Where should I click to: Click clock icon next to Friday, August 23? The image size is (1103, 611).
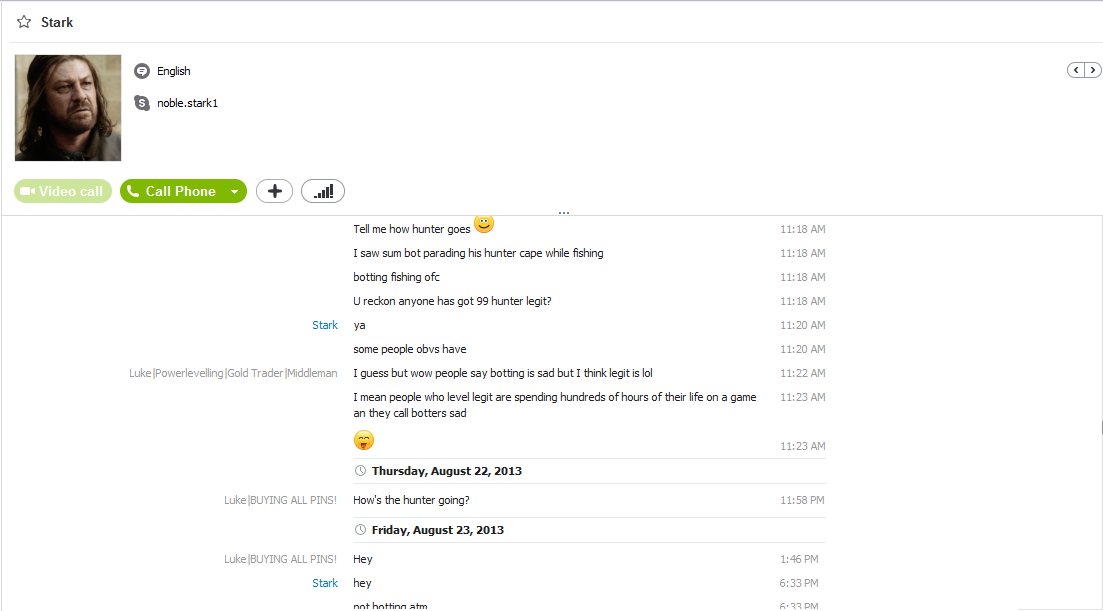coord(360,529)
